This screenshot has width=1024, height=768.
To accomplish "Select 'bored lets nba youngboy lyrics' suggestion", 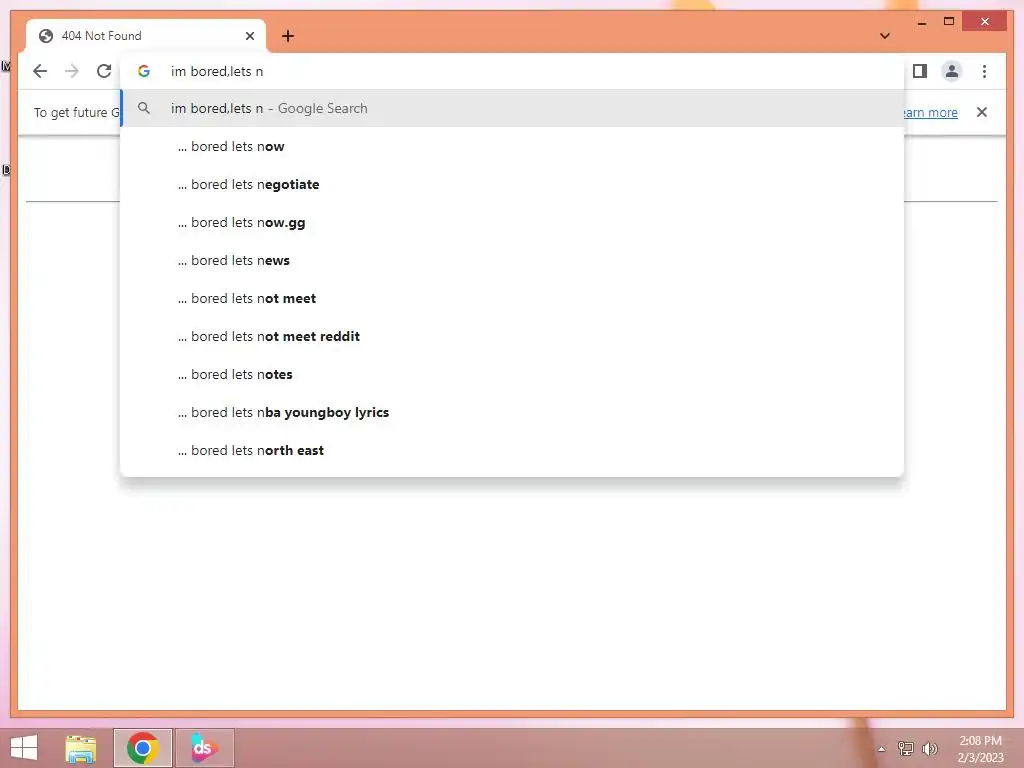I will click(513, 412).
